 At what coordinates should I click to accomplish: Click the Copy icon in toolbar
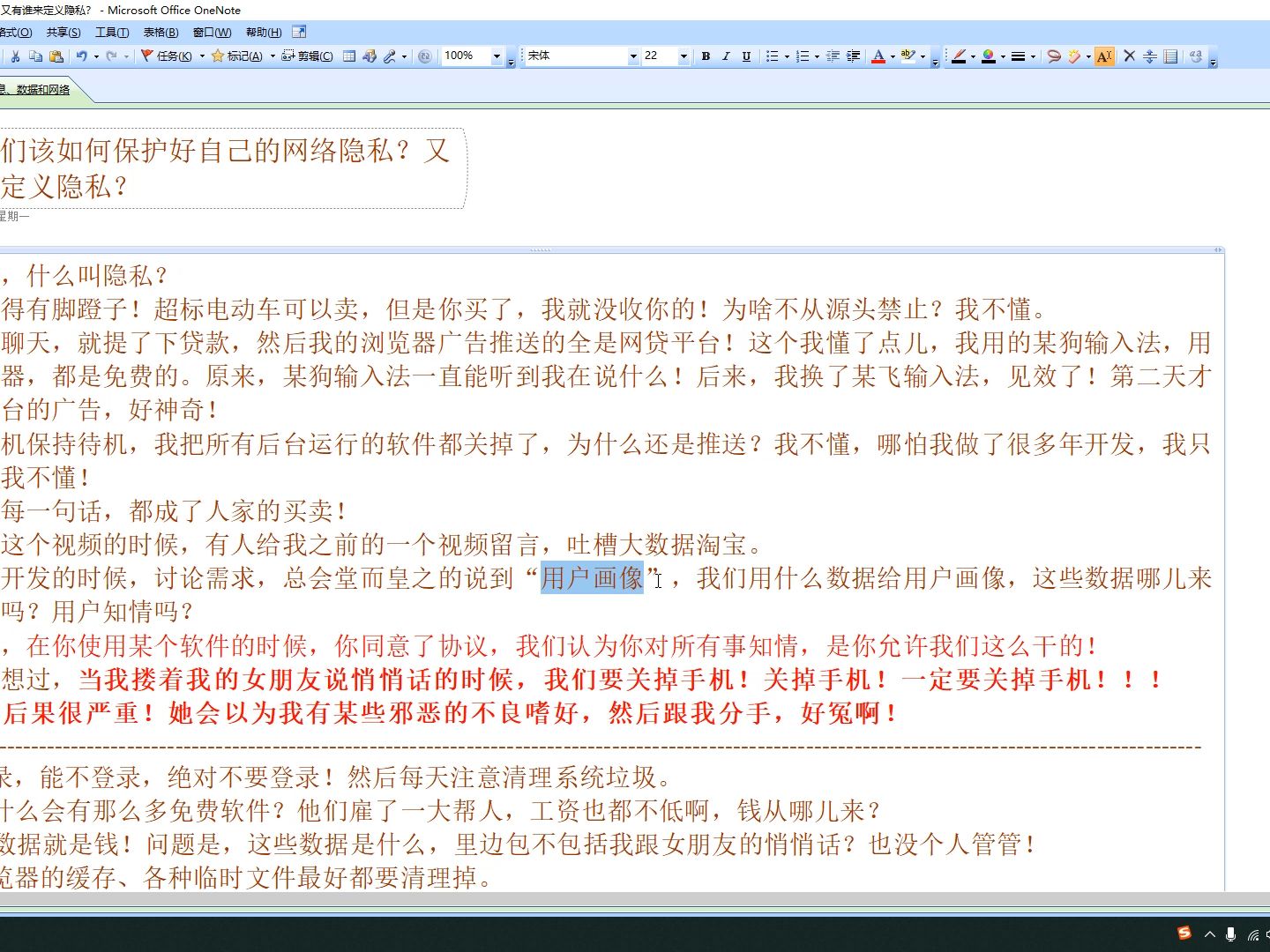pos(35,56)
